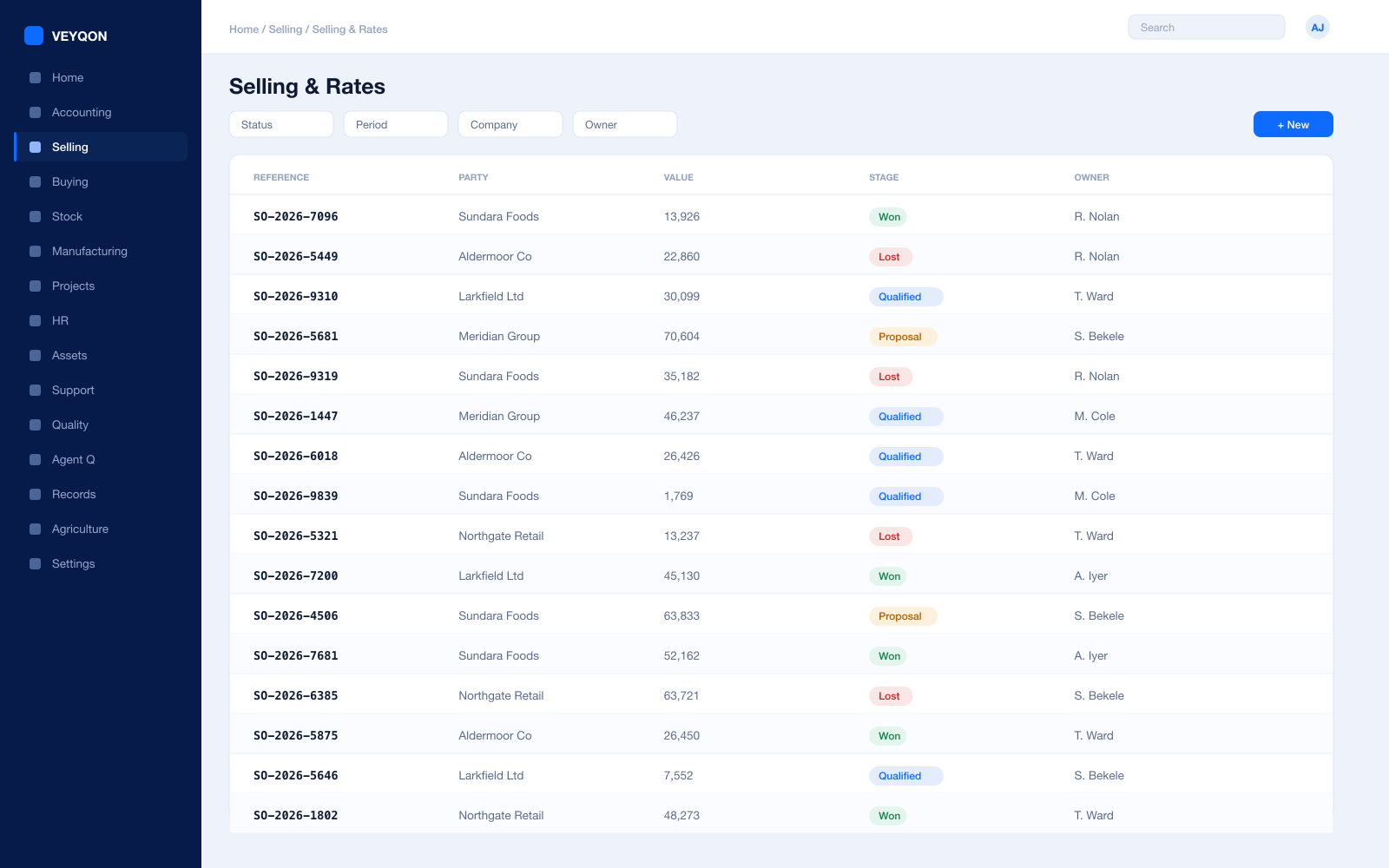Viewport: 1389px width, 868px height.
Task: Open the Manufacturing module label
Action: click(x=89, y=251)
